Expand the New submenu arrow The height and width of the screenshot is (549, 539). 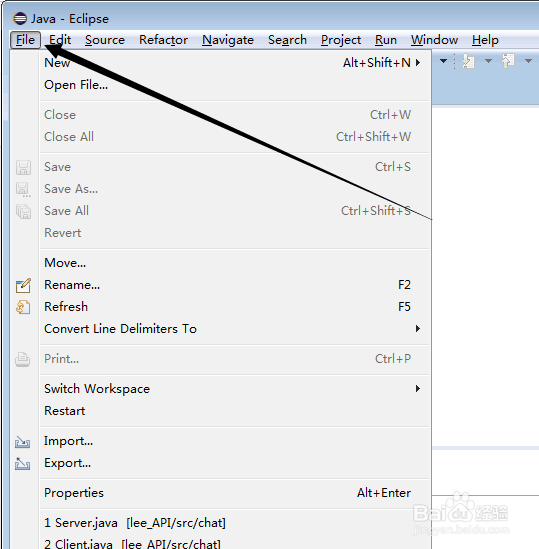(x=418, y=63)
